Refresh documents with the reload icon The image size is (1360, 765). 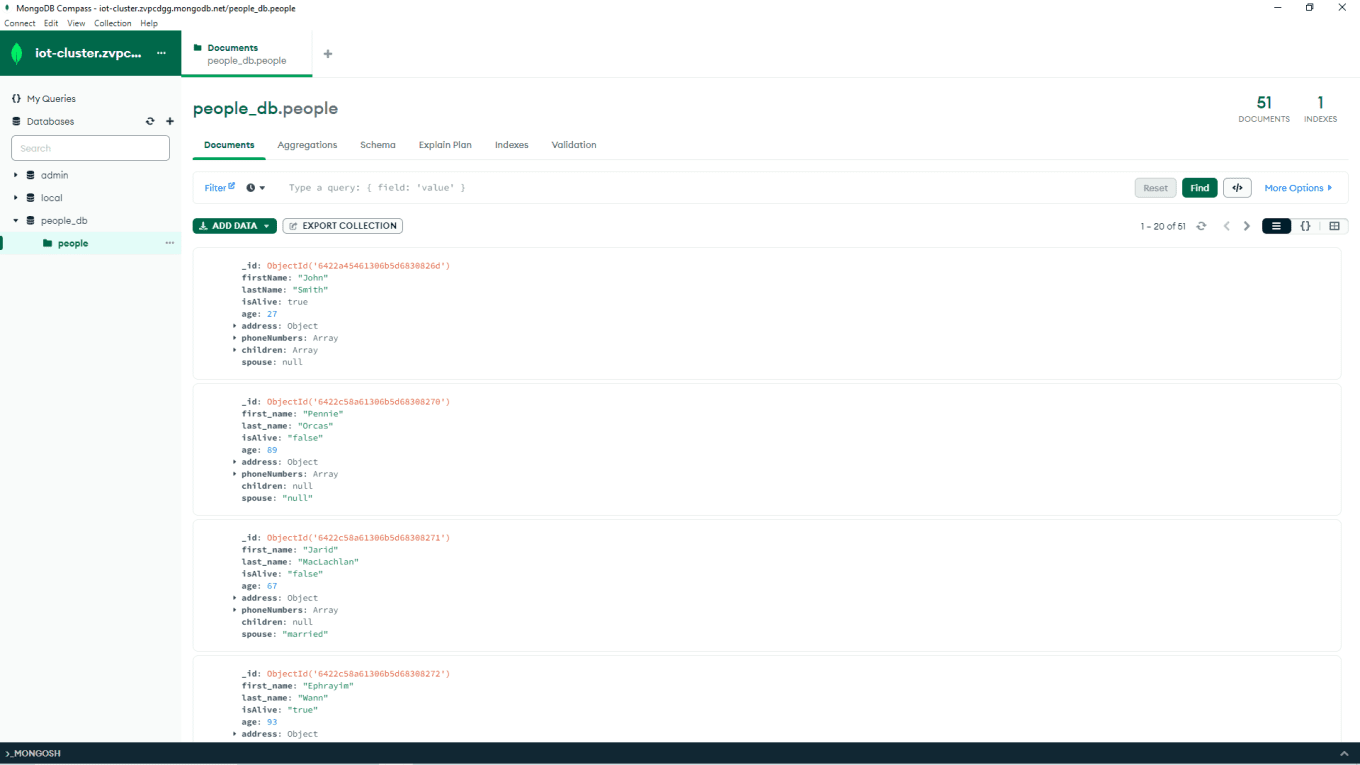[1201, 226]
